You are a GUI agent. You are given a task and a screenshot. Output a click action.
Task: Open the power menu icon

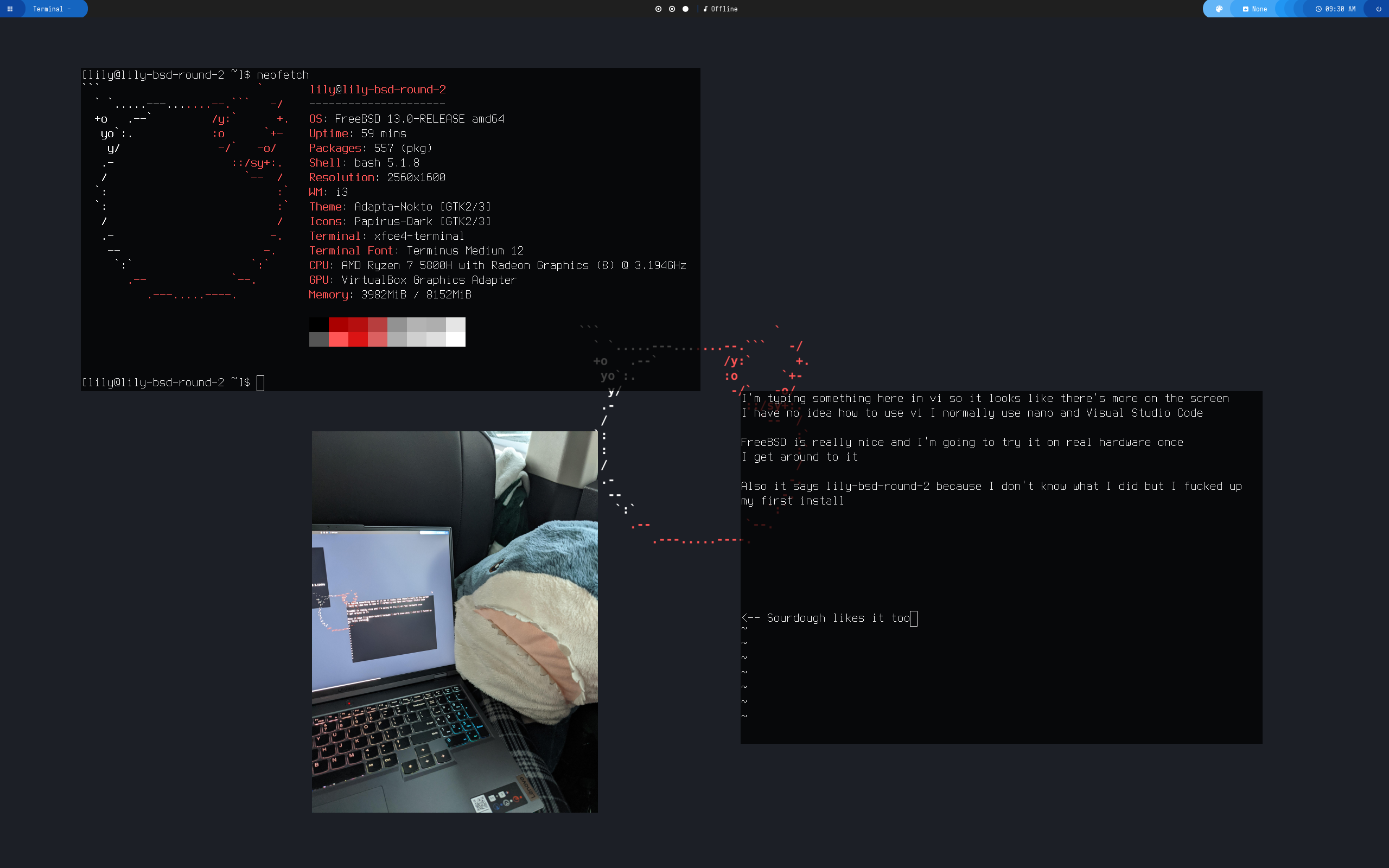tap(1379, 9)
